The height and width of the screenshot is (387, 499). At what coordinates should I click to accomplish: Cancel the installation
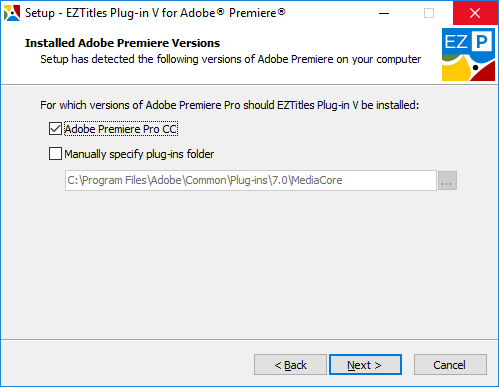pyautogui.click(x=450, y=365)
